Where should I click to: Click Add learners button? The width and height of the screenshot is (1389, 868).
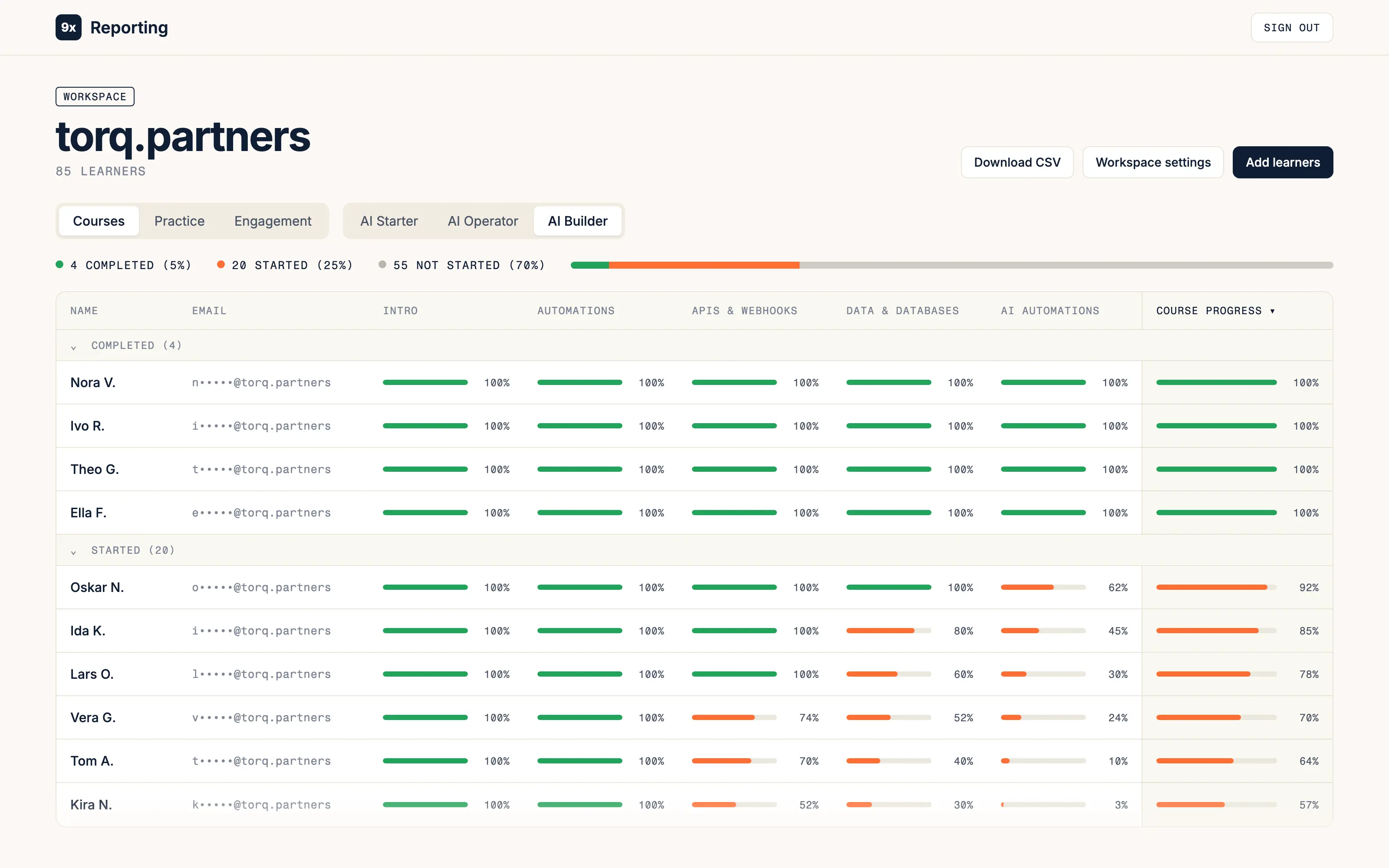pos(1283,162)
